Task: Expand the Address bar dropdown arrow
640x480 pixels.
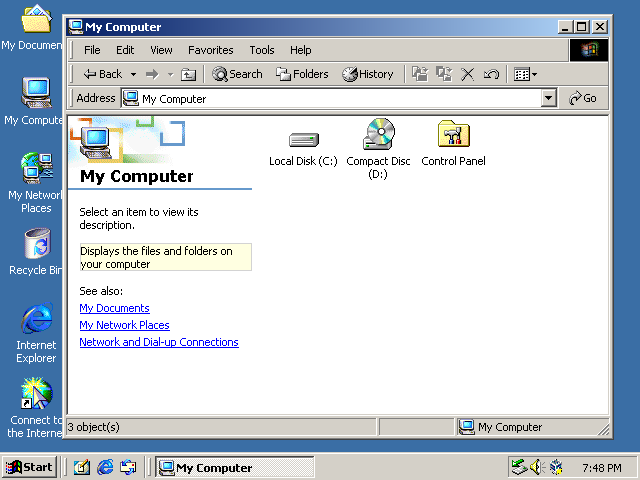Action: point(549,98)
